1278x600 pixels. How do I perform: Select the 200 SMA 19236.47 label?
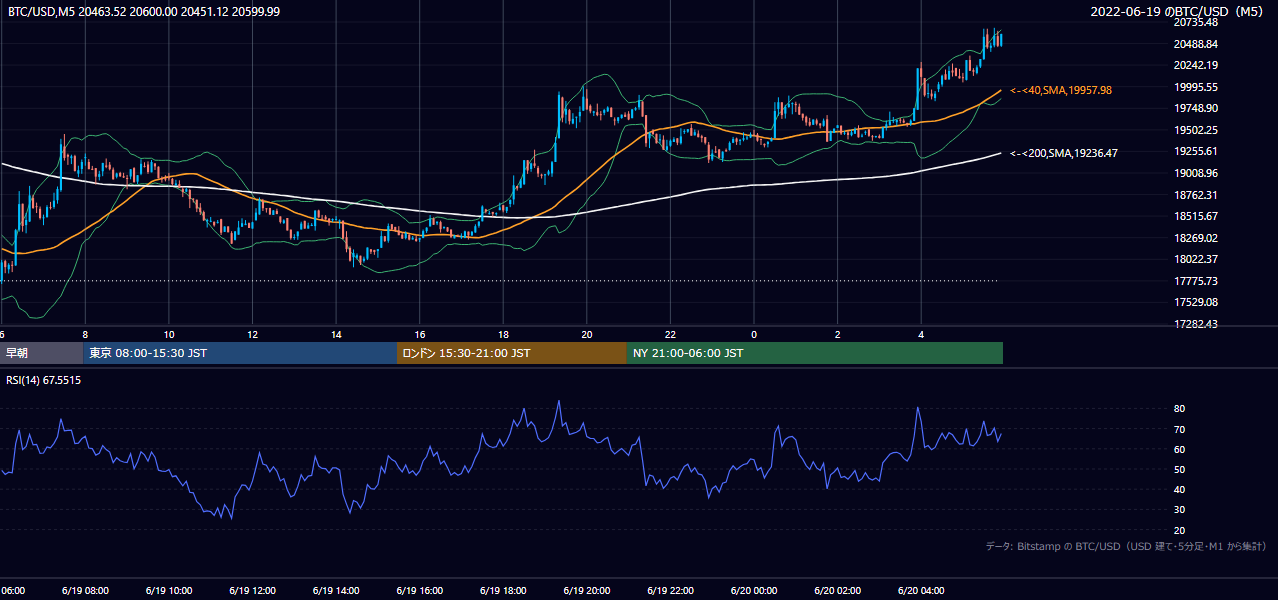[1064, 153]
